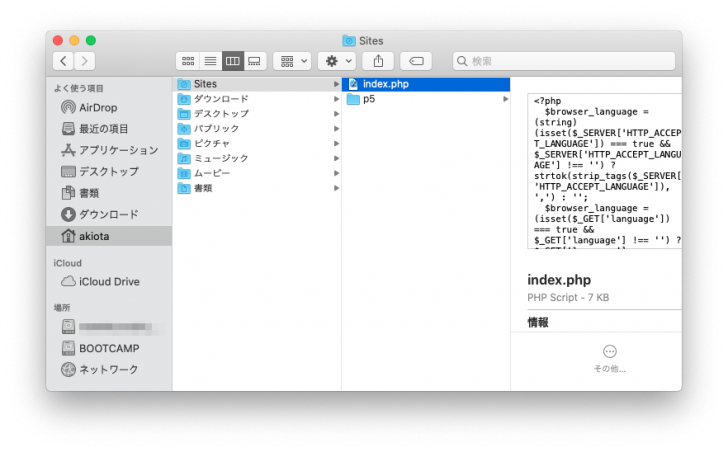This screenshot has width=728, height=452.
Task: Click the edit tags icon
Action: (416, 61)
